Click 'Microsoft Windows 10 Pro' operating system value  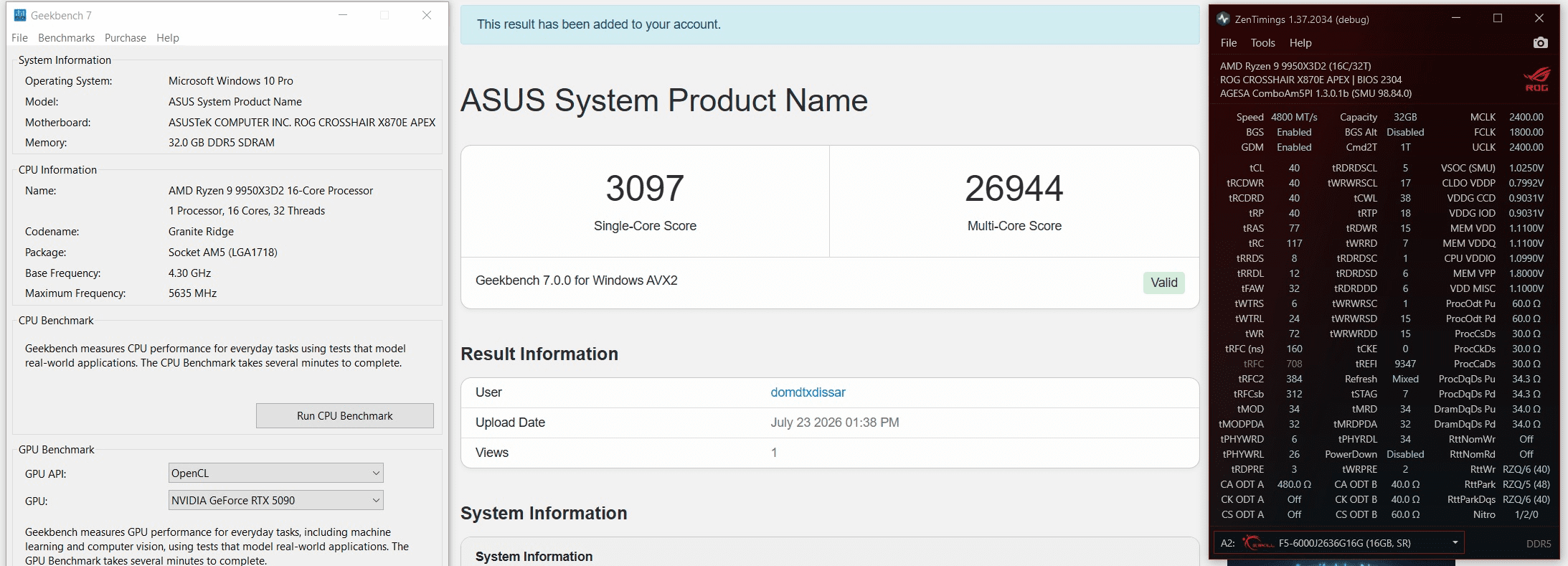click(231, 81)
